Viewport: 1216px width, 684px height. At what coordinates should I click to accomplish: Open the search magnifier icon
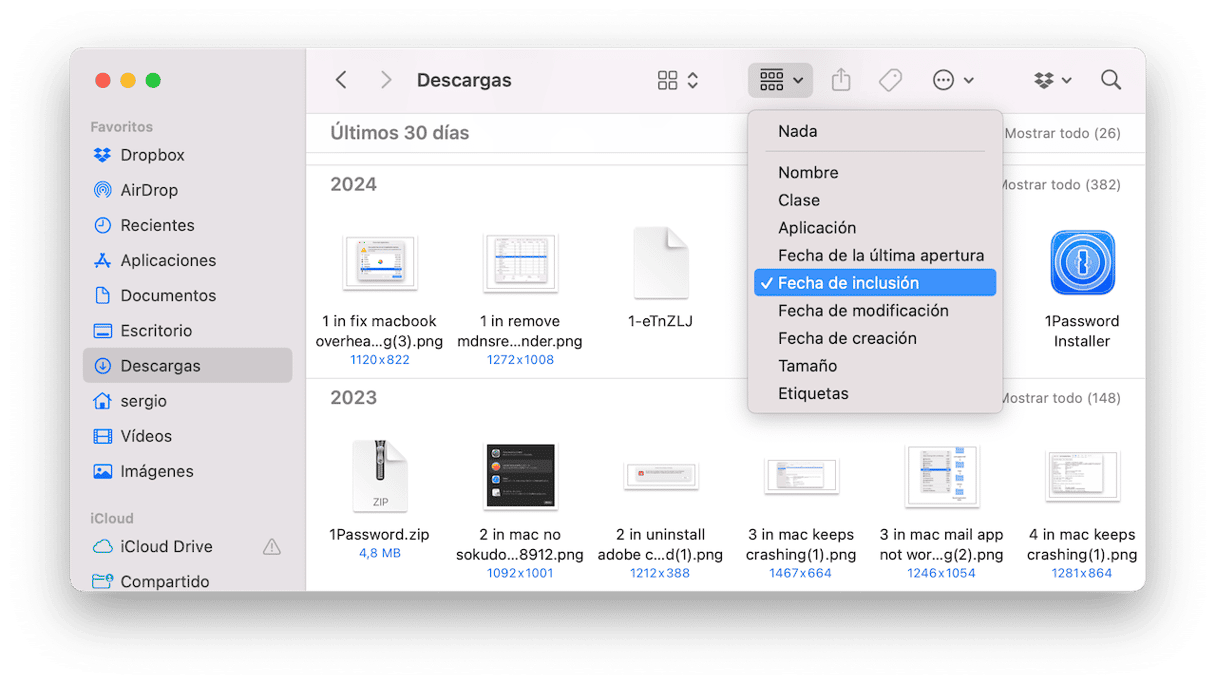pos(1110,80)
